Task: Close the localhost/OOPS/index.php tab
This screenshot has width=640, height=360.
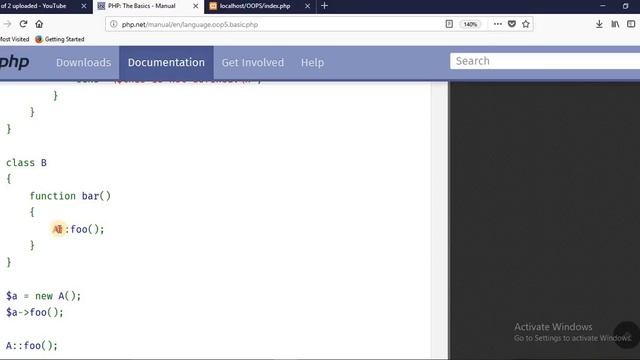Action: click(x=307, y=6)
